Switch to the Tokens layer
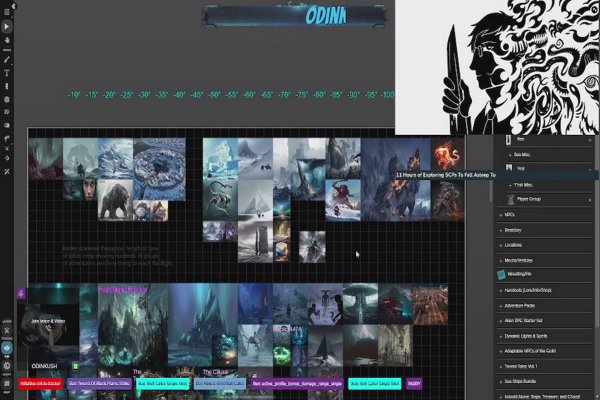The image size is (600, 400). pyautogui.click(x=7, y=330)
